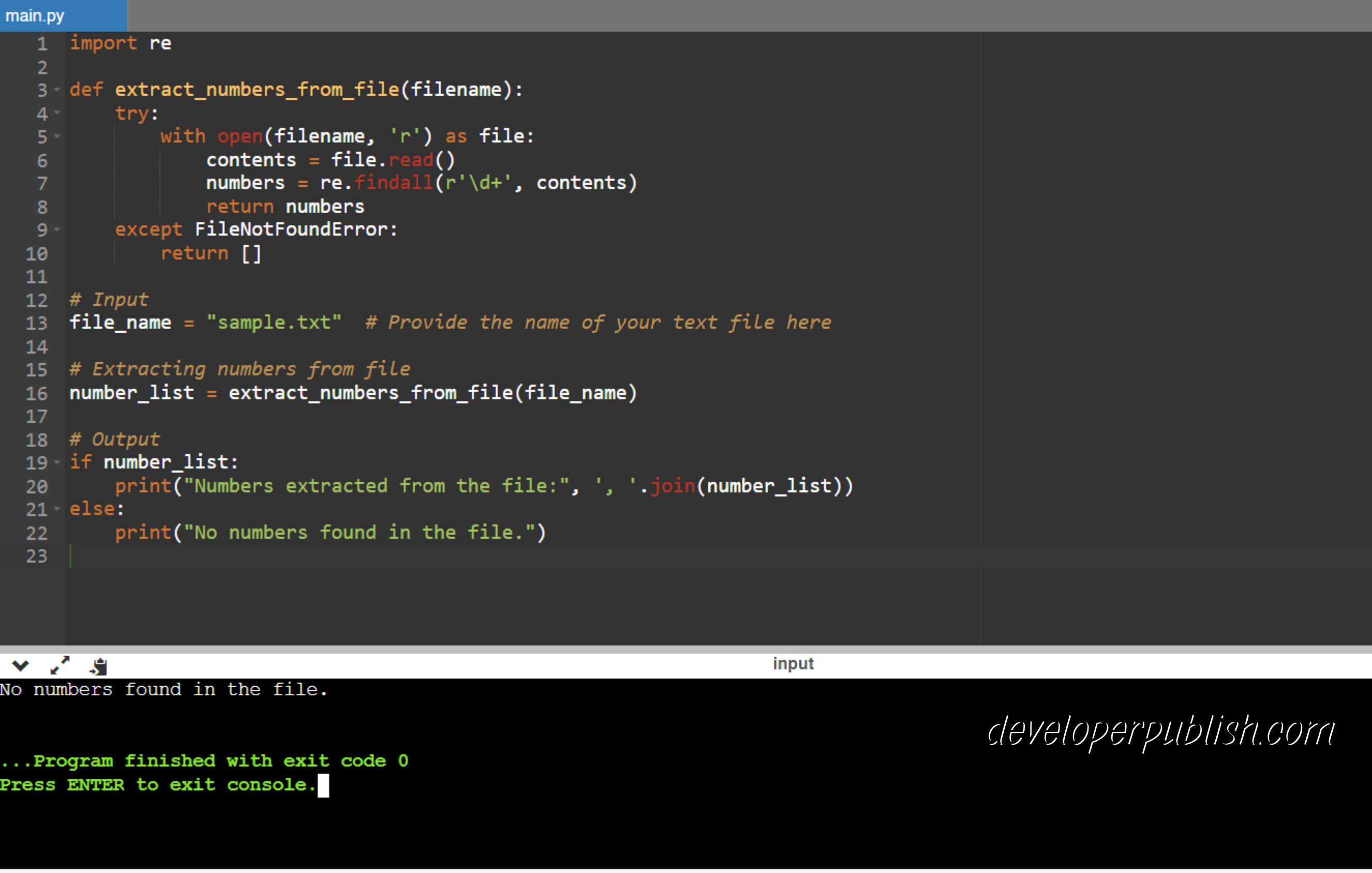
Task: Click the input header above the console
Action: pos(794,663)
